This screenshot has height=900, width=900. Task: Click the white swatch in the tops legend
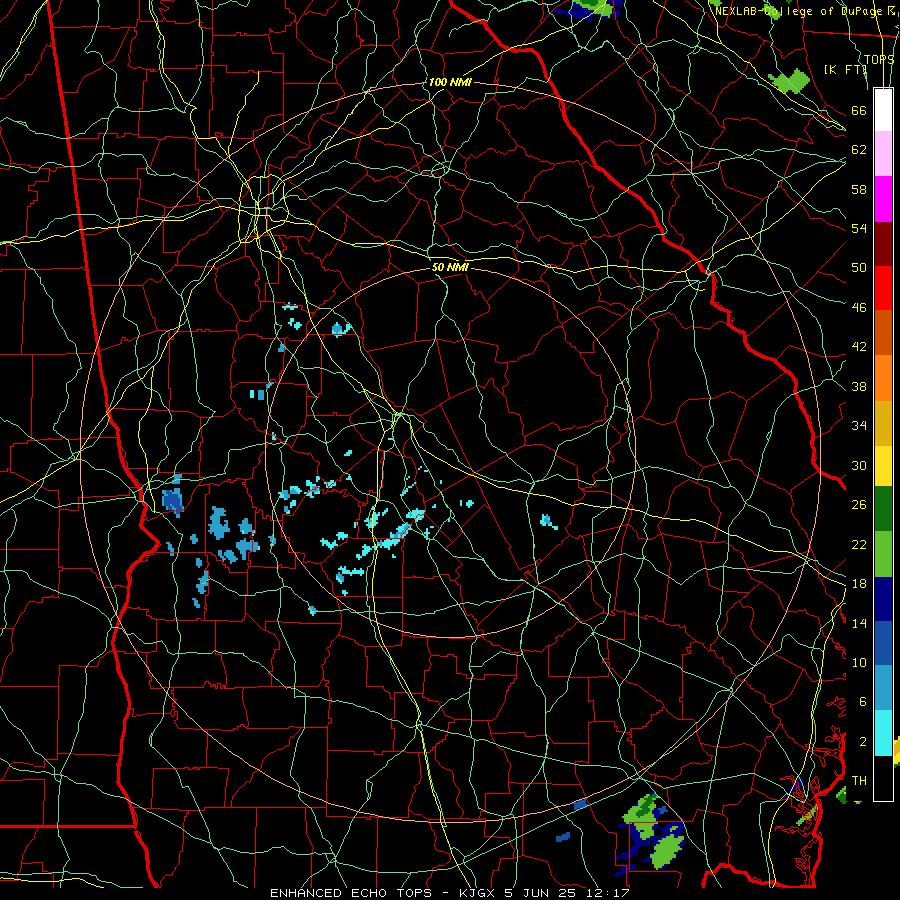[883, 110]
